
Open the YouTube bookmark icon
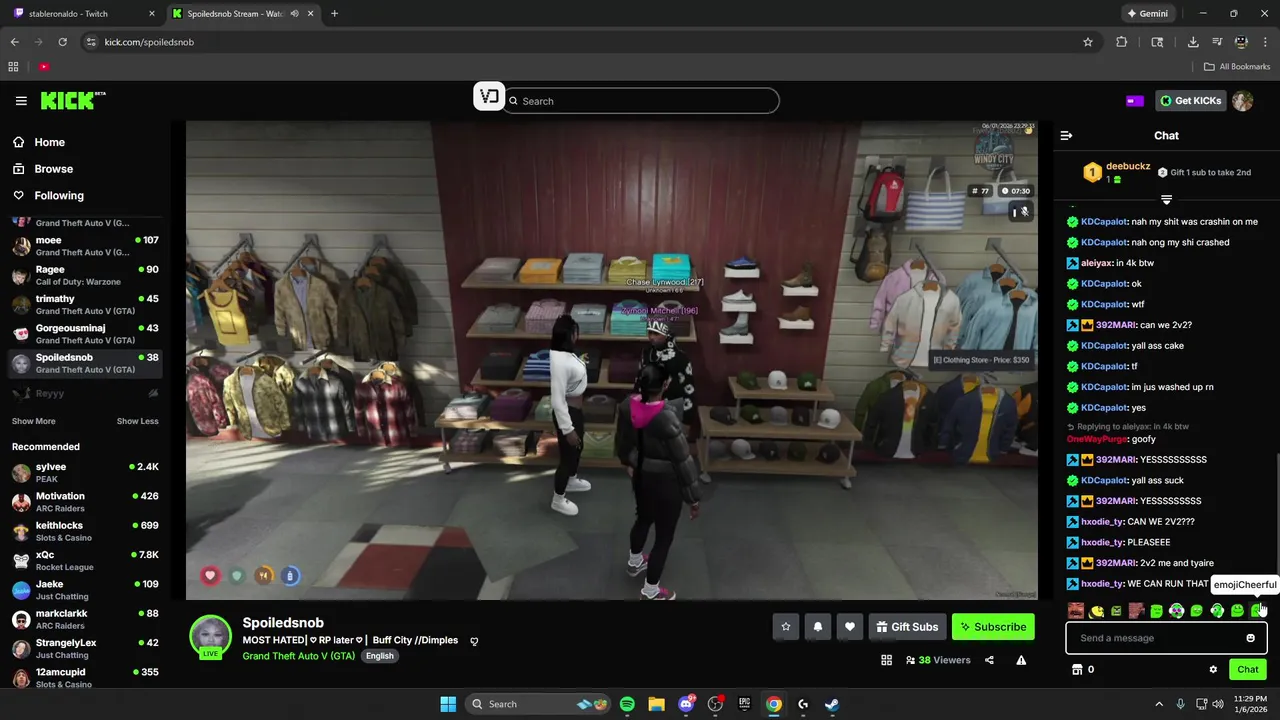[x=44, y=67]
